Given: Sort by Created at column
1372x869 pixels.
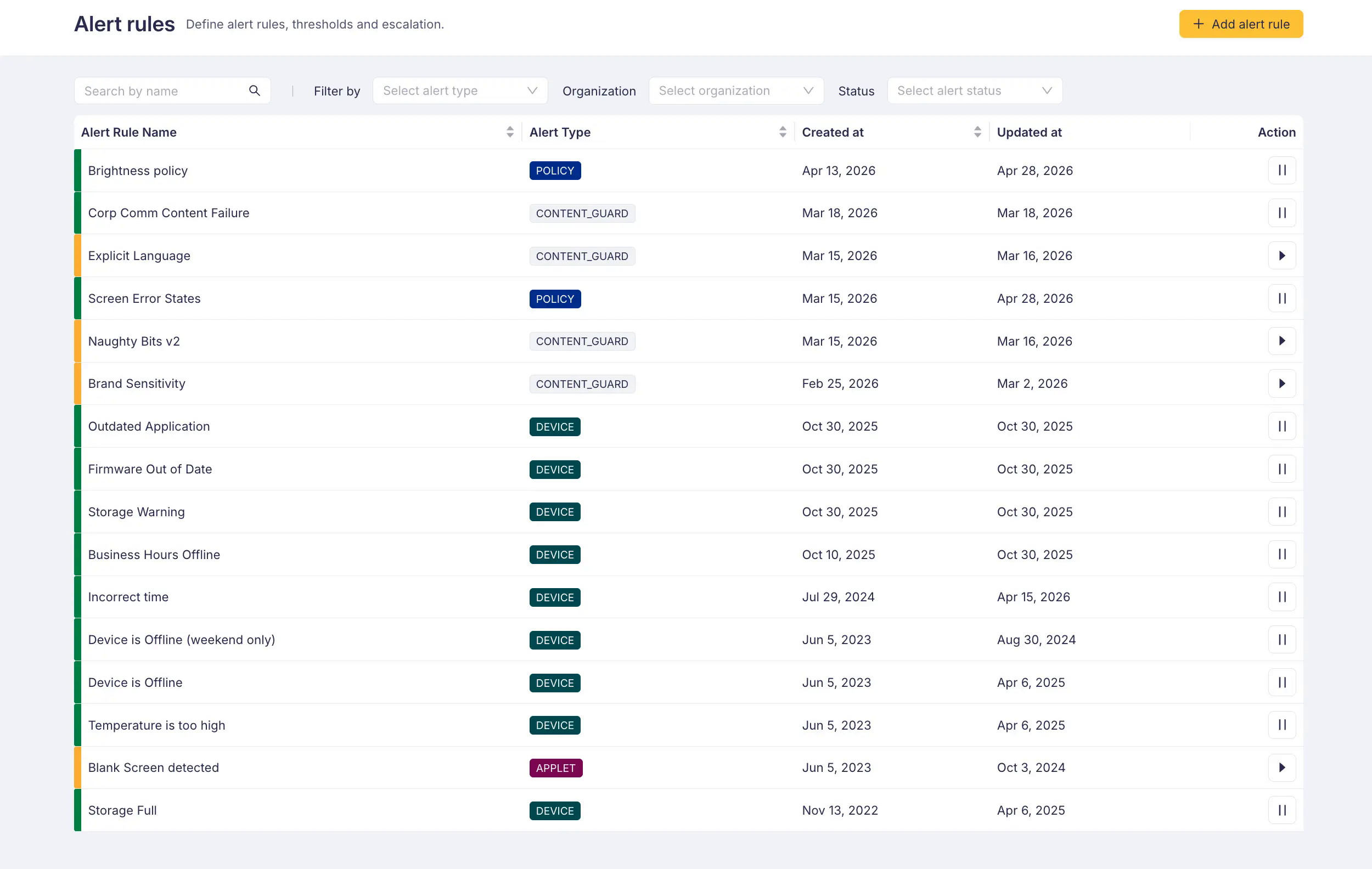Looking at the screenshot, I should point(977,132).
